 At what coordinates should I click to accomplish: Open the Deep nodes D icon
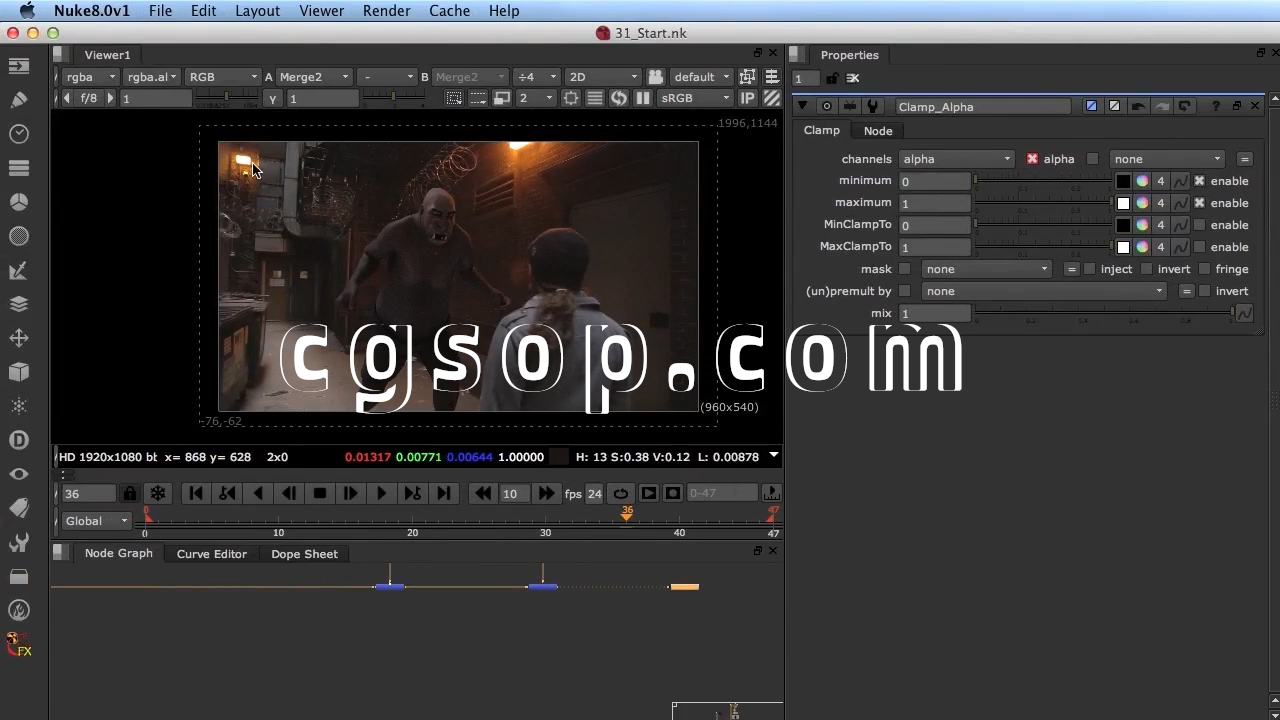coord(19,440)
